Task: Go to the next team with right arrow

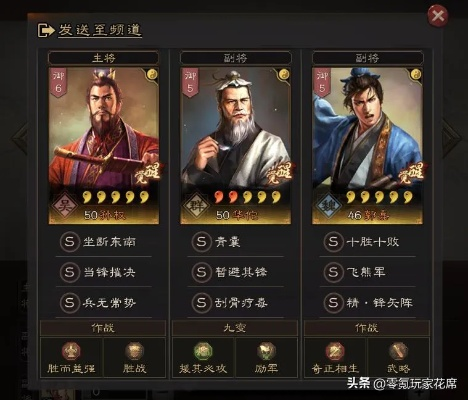Action: point(451,138)
